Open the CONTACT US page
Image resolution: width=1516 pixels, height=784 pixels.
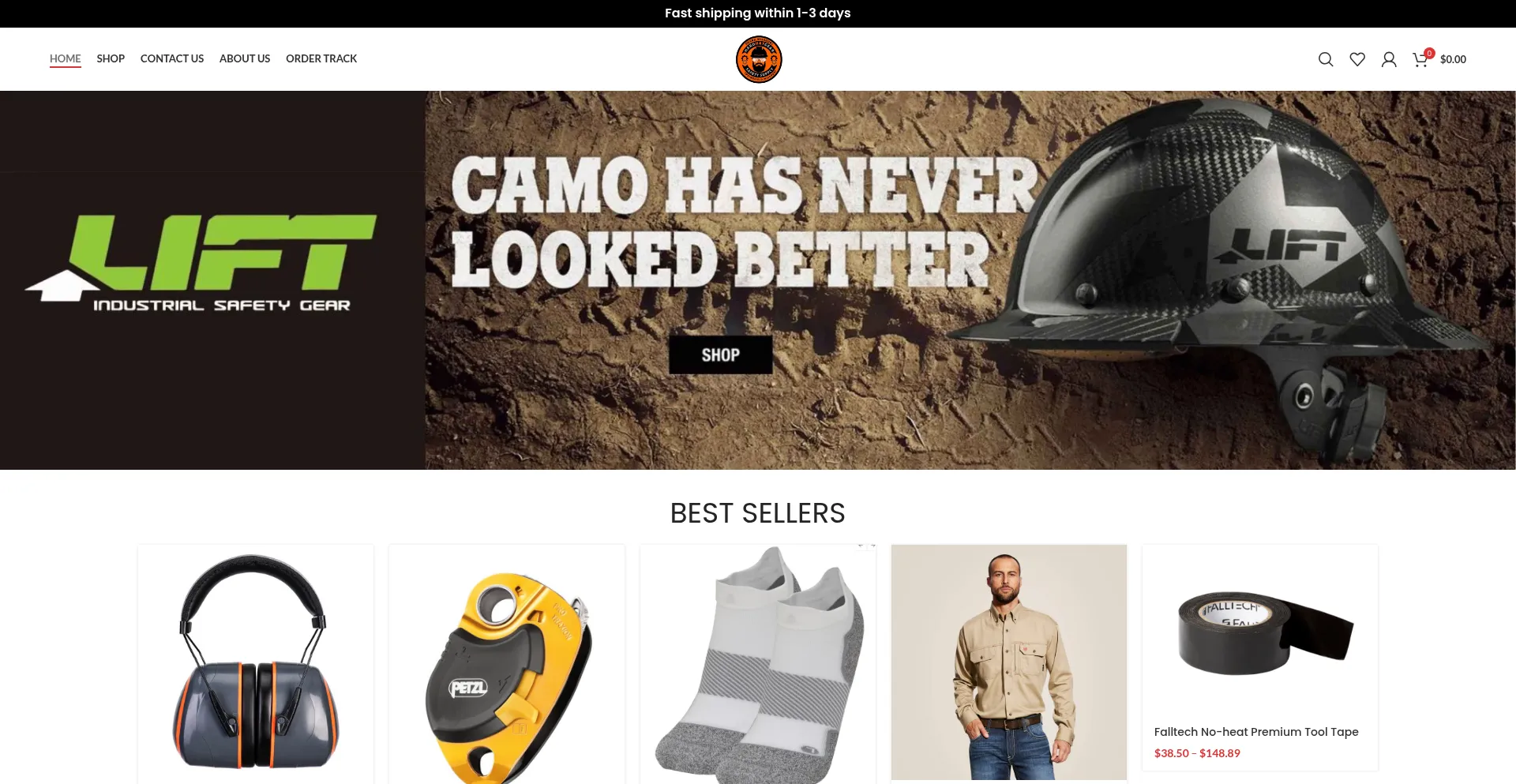(x=172, y=58)
